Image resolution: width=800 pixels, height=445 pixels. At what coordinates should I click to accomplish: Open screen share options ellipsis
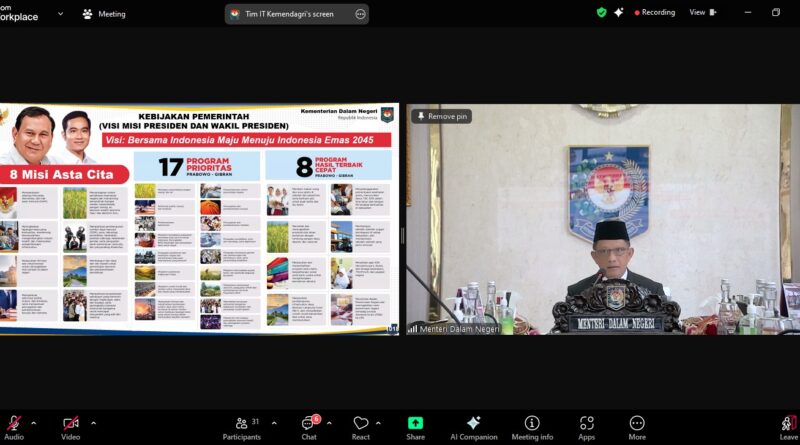tap(360, 14)
